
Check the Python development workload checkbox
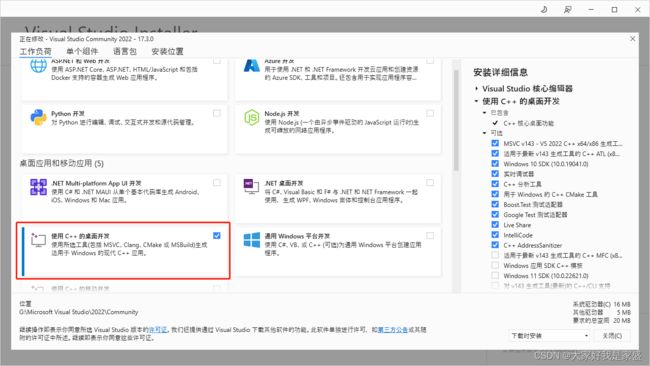pos(217,113)
